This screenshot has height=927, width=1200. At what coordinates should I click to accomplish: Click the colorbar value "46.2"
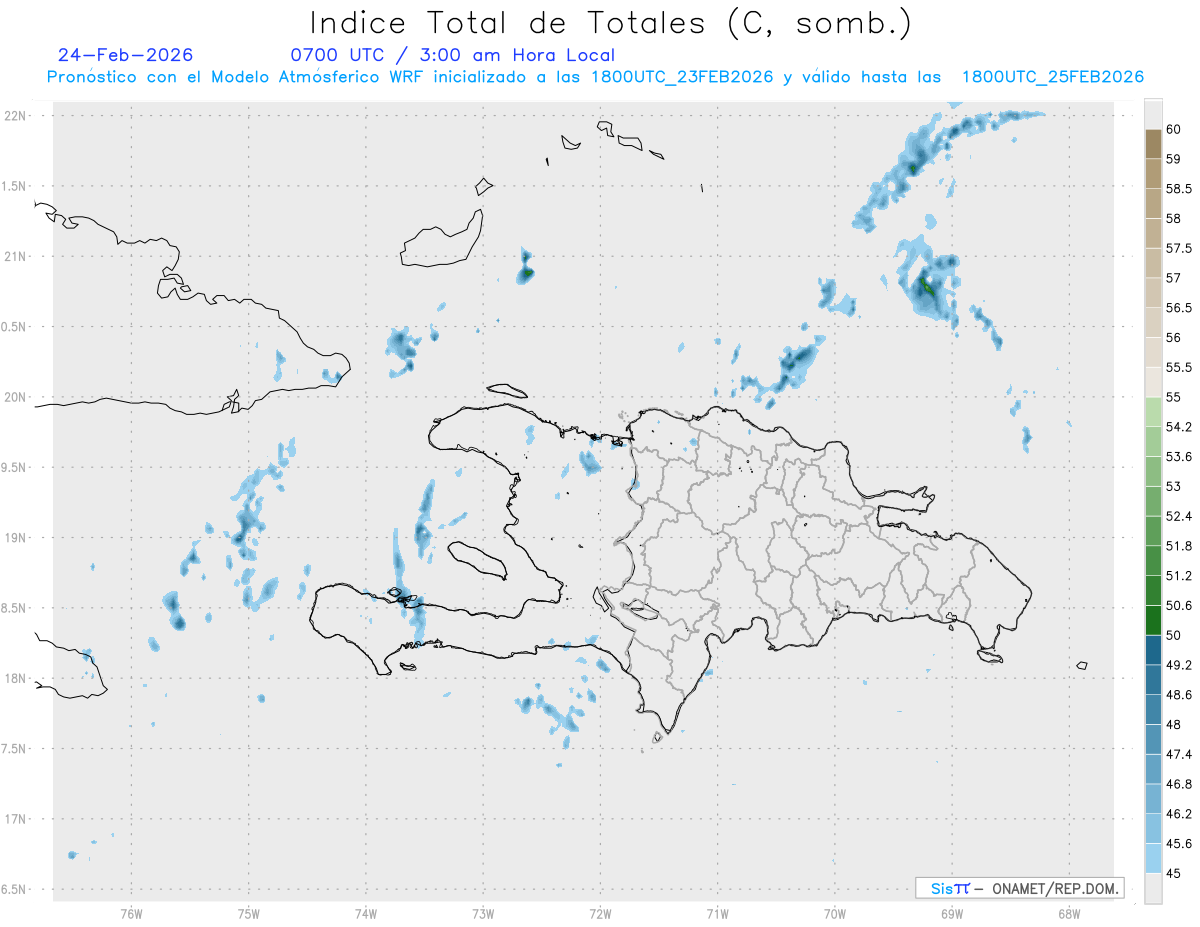1178,814
